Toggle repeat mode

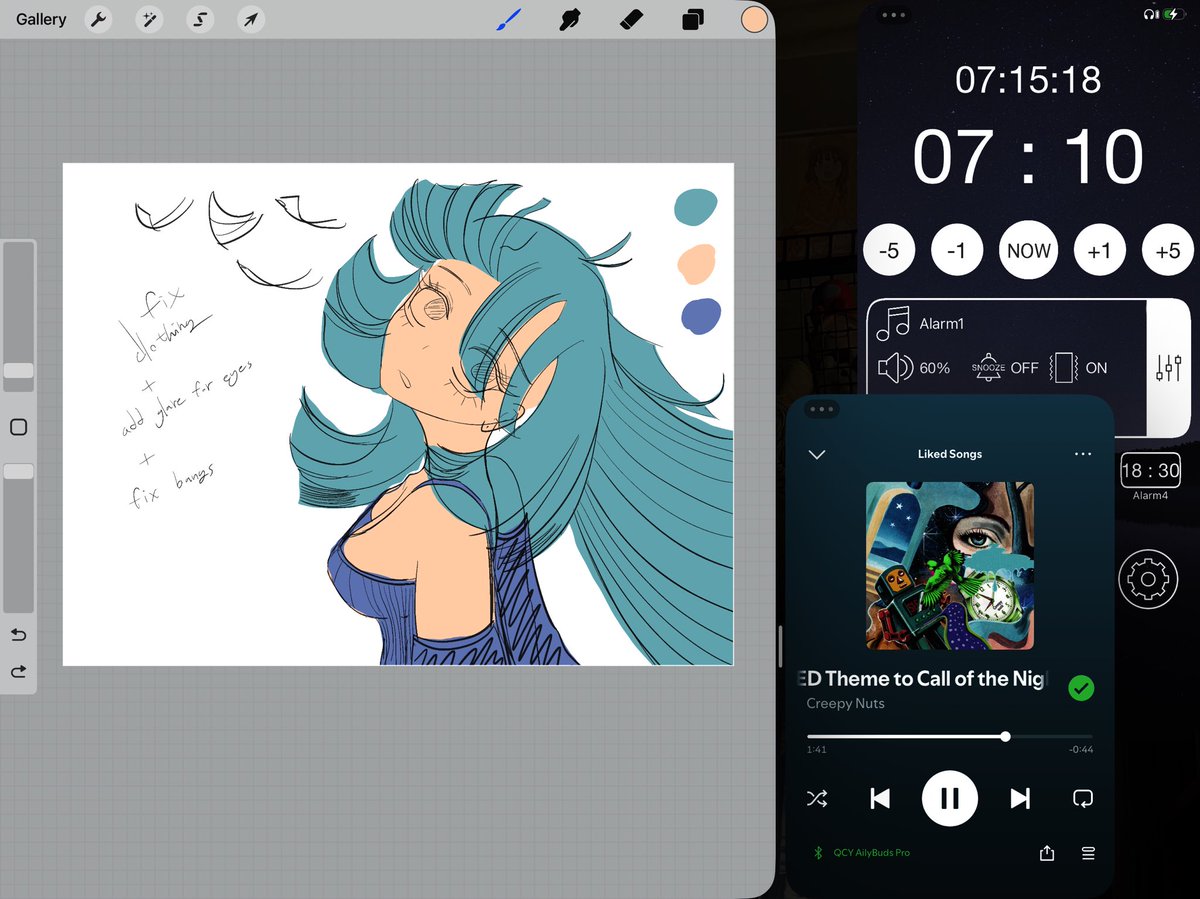(1082, 798)
